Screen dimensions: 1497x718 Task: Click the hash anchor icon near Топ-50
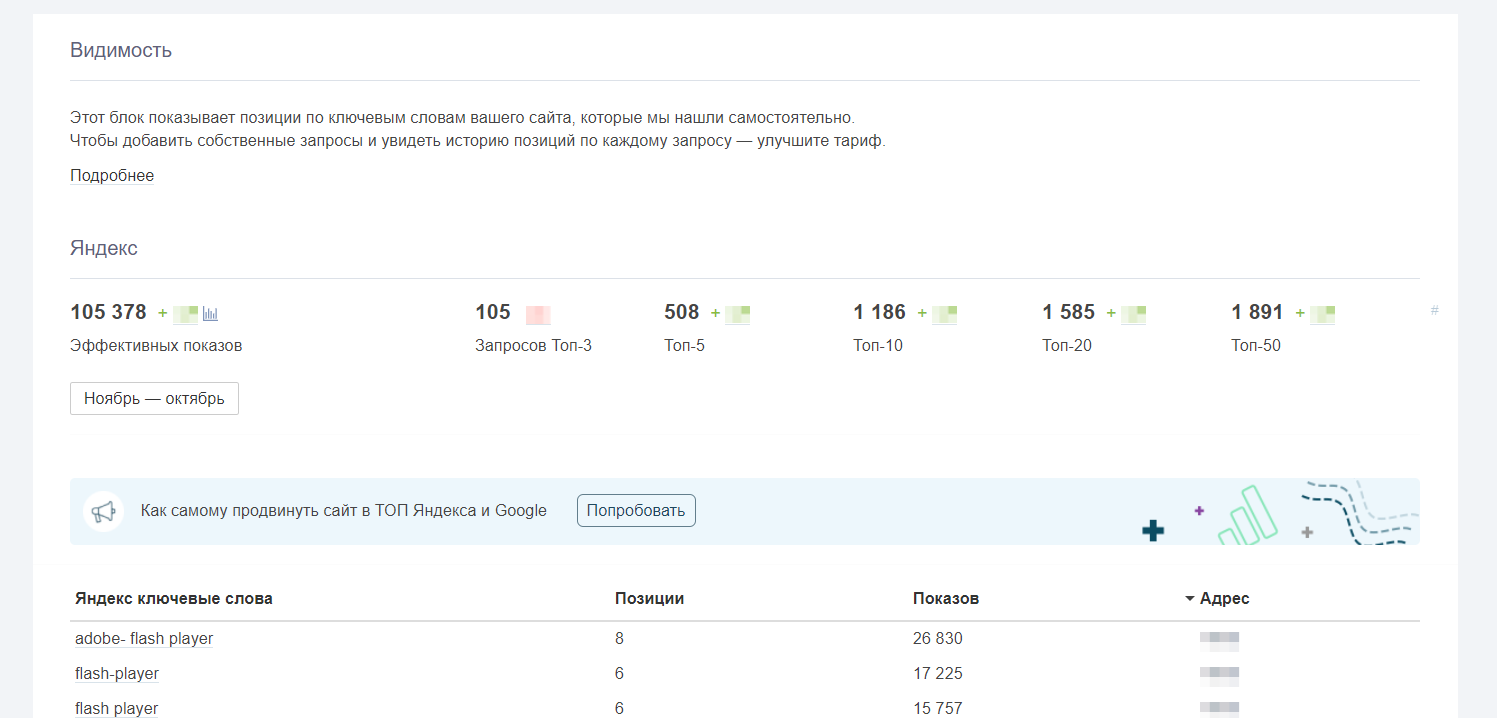pos(1434,311)
